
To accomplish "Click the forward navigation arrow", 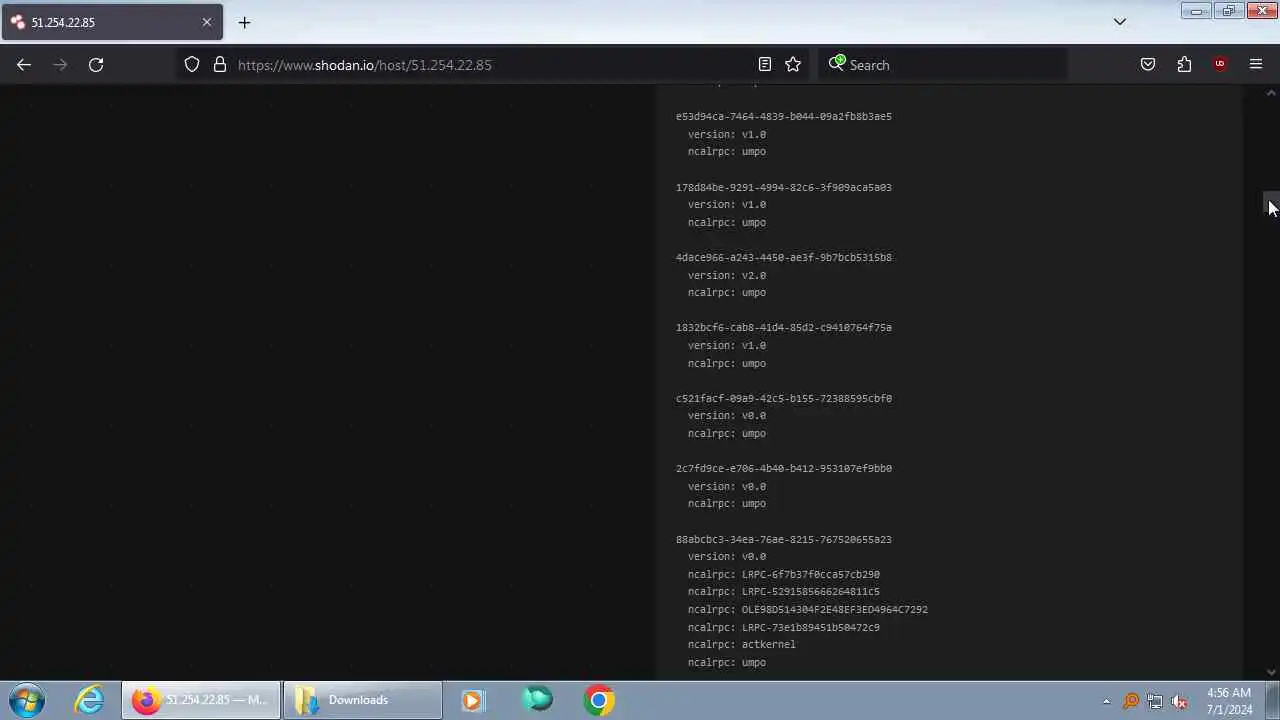I will [x=60, y=65].
